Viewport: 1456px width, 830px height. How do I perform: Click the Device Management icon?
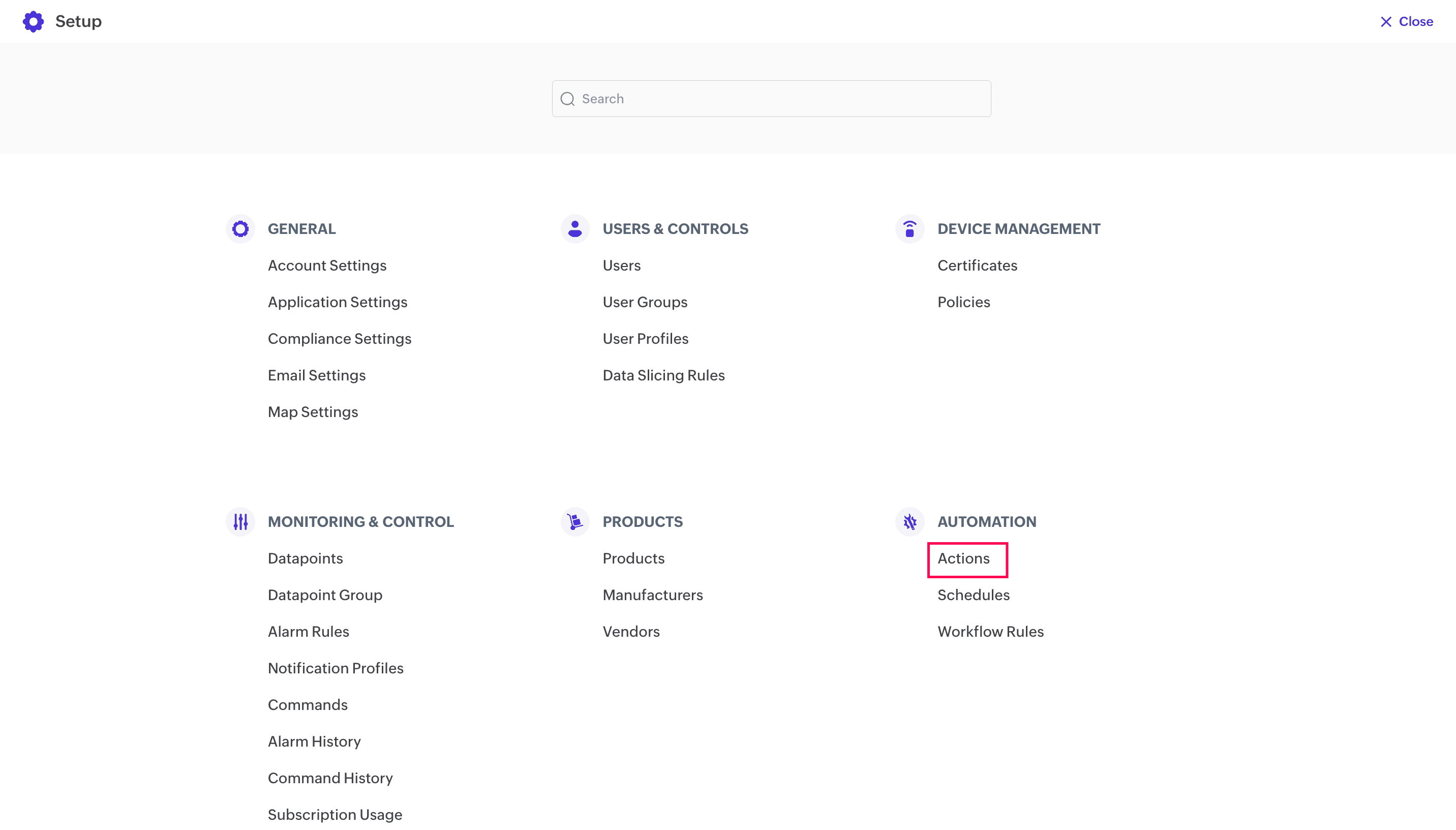click(909, 228)
